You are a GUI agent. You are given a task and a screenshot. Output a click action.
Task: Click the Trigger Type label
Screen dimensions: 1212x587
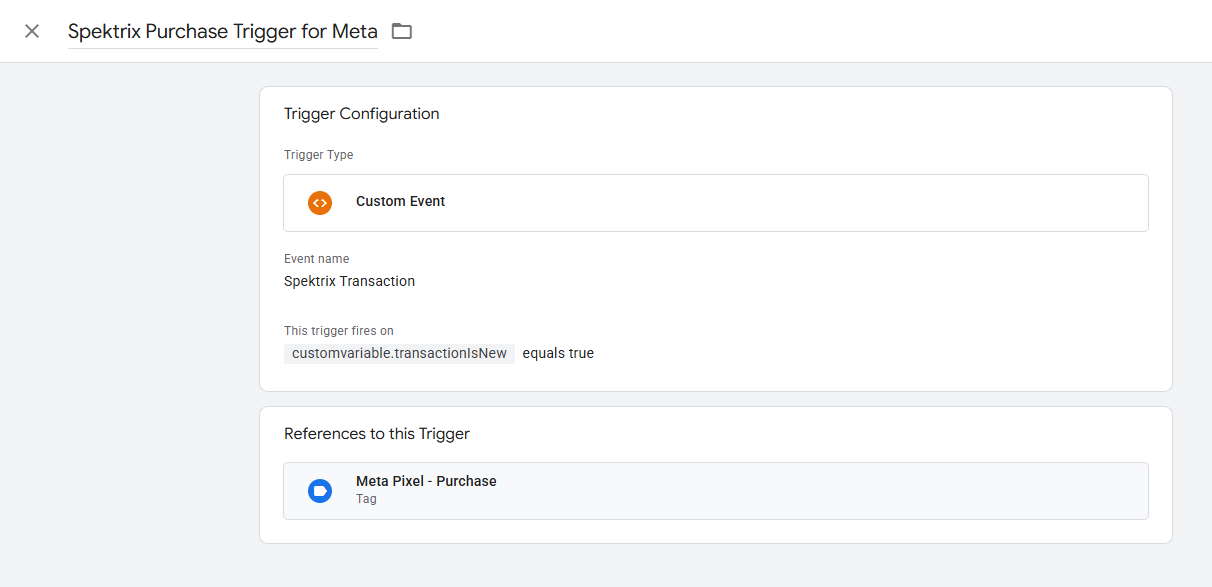coord(318,154)
